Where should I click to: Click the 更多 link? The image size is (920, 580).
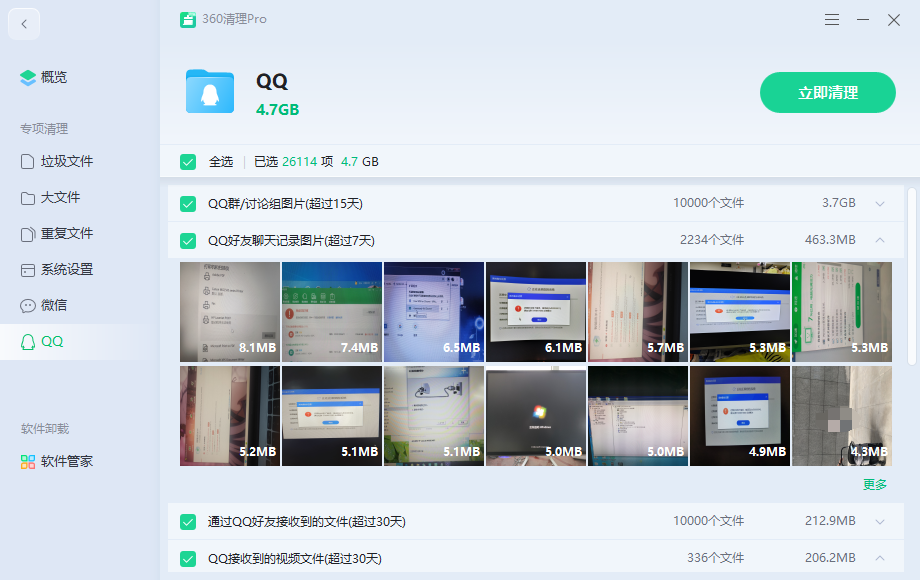click(875, 484)
